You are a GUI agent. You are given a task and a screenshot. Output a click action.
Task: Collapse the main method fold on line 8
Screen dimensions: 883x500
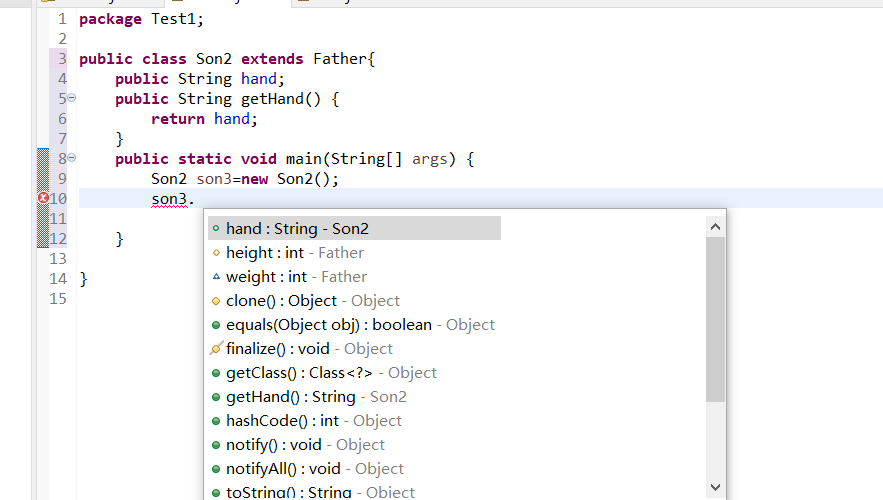coord(72,158)
